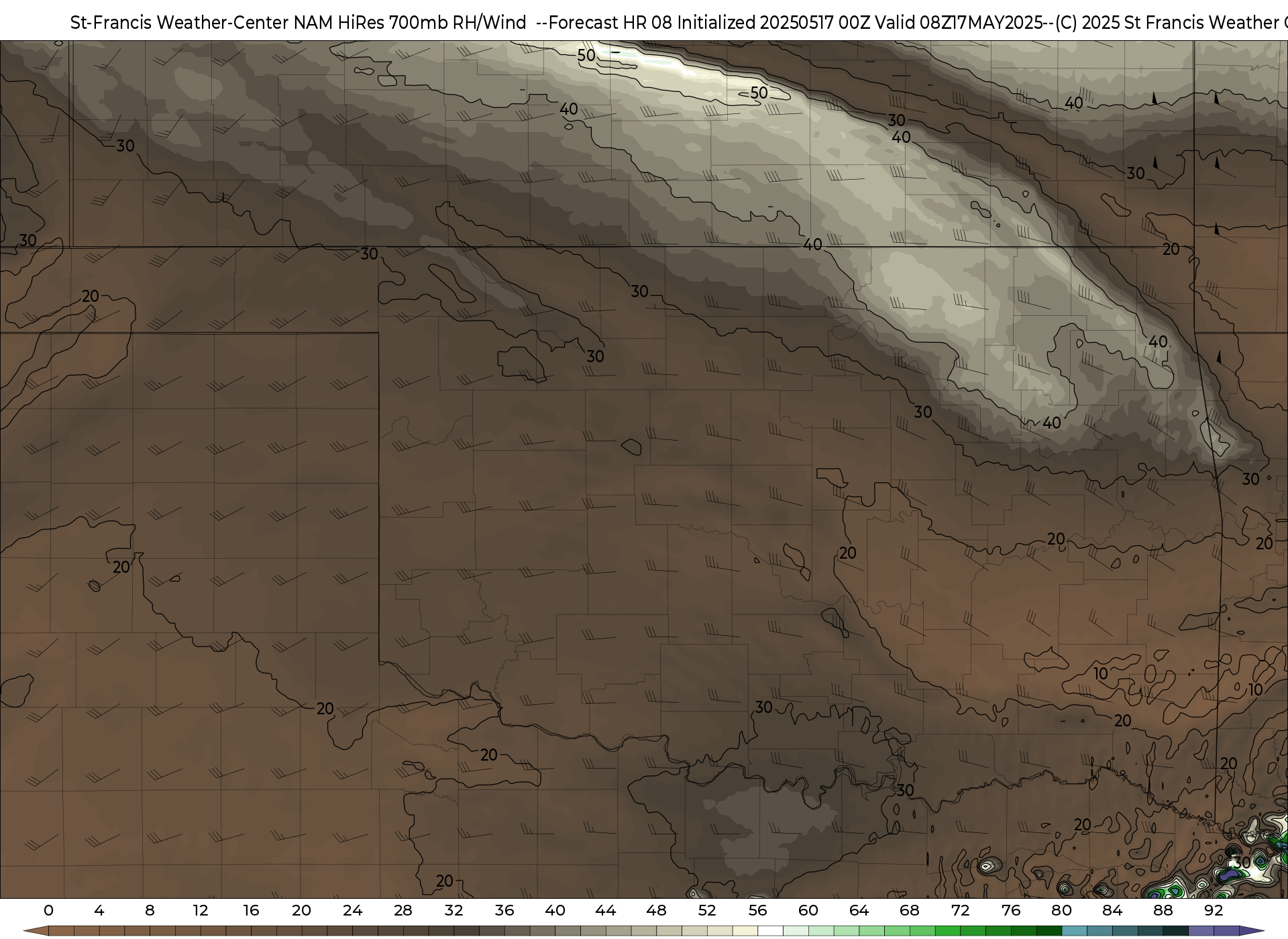Select the colorbar tick label 28
Image resolution: width=1288 pixels, height=939 pixels.
point(403,910)
